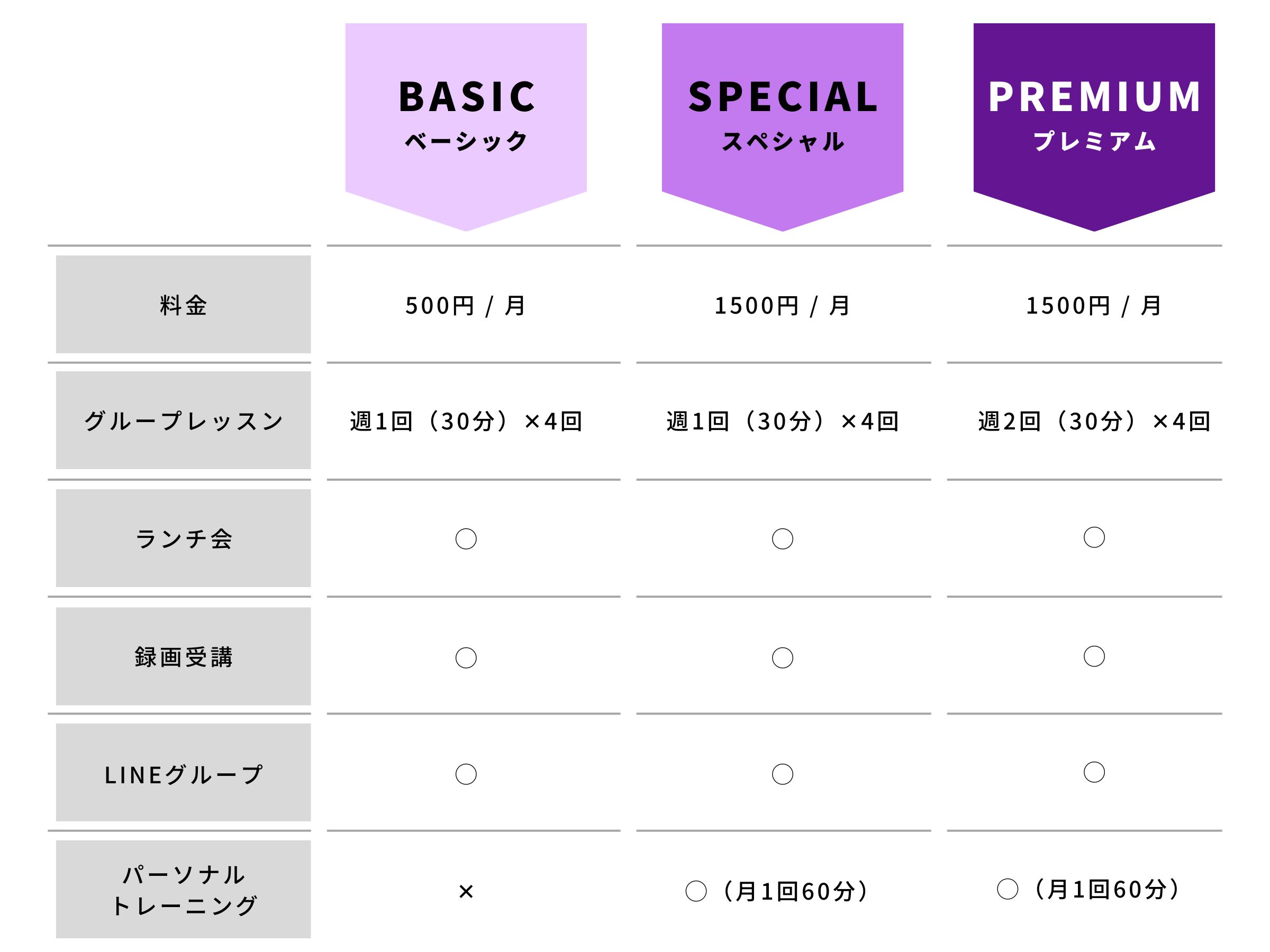The width and height of the screenshot is (1270, 952).
Task: Click the × mark under BASIC パーソナルトレーニング
Action: point(466,891)
